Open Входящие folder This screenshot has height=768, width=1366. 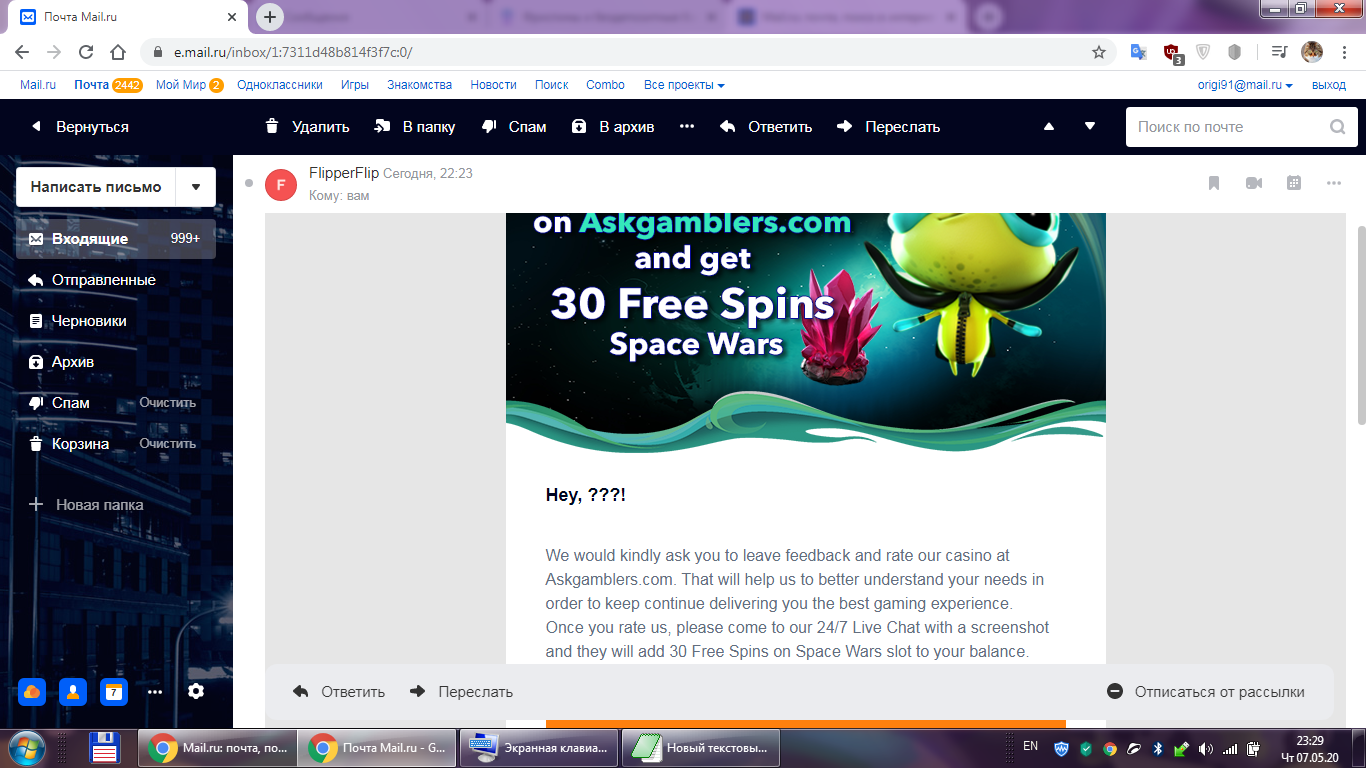pos(116,239)
